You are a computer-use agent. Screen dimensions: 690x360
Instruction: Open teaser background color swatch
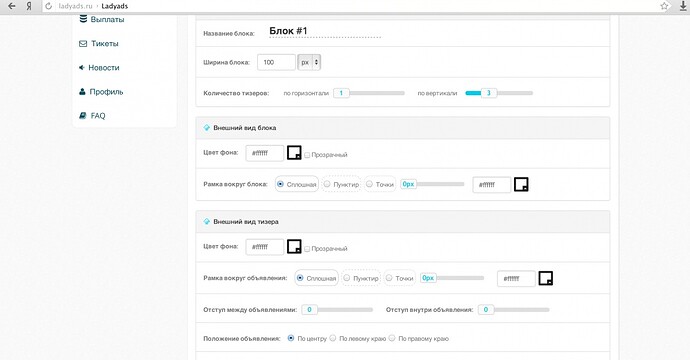(294, 246)
